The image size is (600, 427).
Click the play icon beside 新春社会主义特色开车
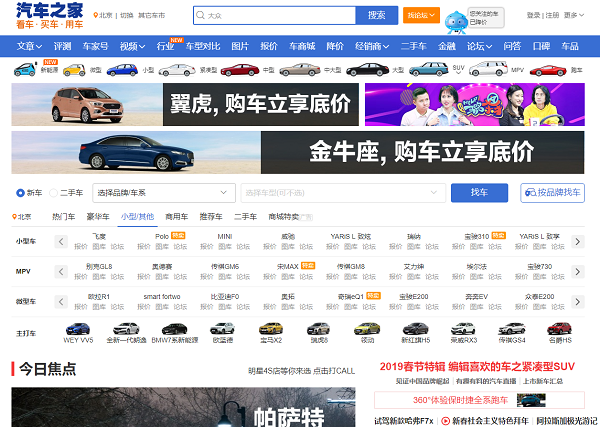(445, 421)
